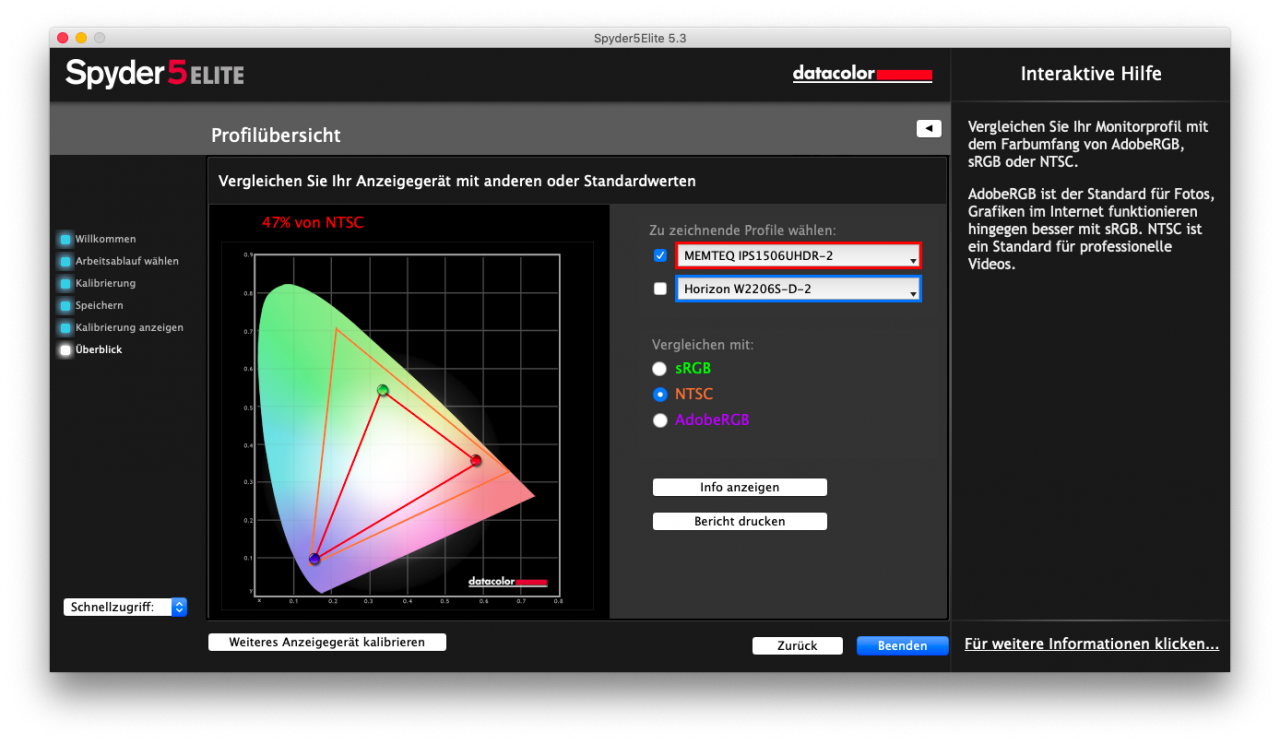Image resolution: width=1280 pixels, height=744 pixels.
Task: Click the Überblick step indicator icon
Action: click(66, 350)
